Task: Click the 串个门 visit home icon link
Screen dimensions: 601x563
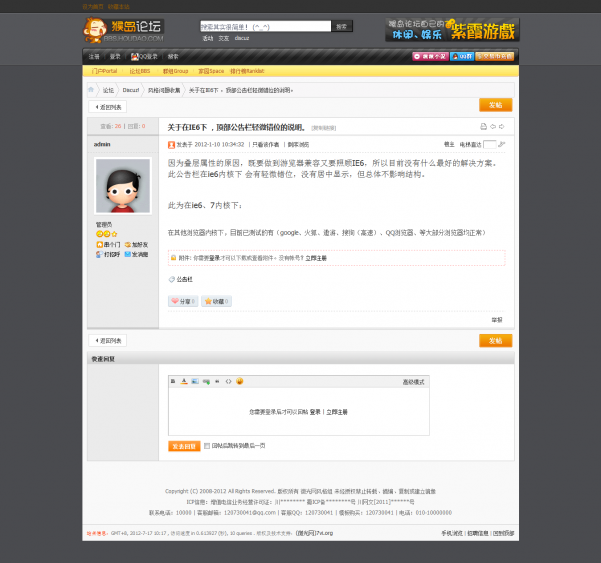Action: pos(108,245)
